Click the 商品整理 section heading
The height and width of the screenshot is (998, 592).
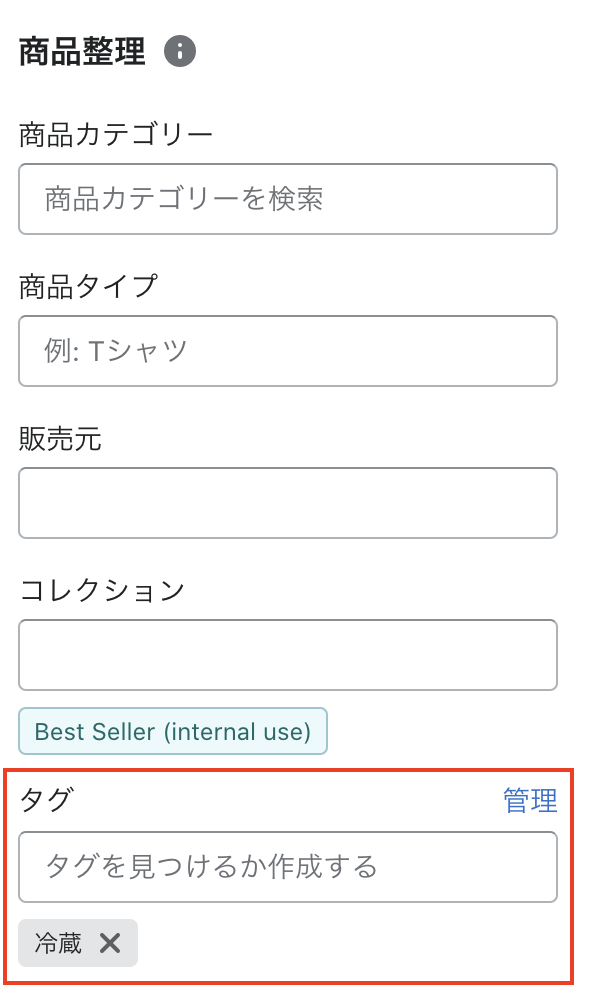click(82, 52)
